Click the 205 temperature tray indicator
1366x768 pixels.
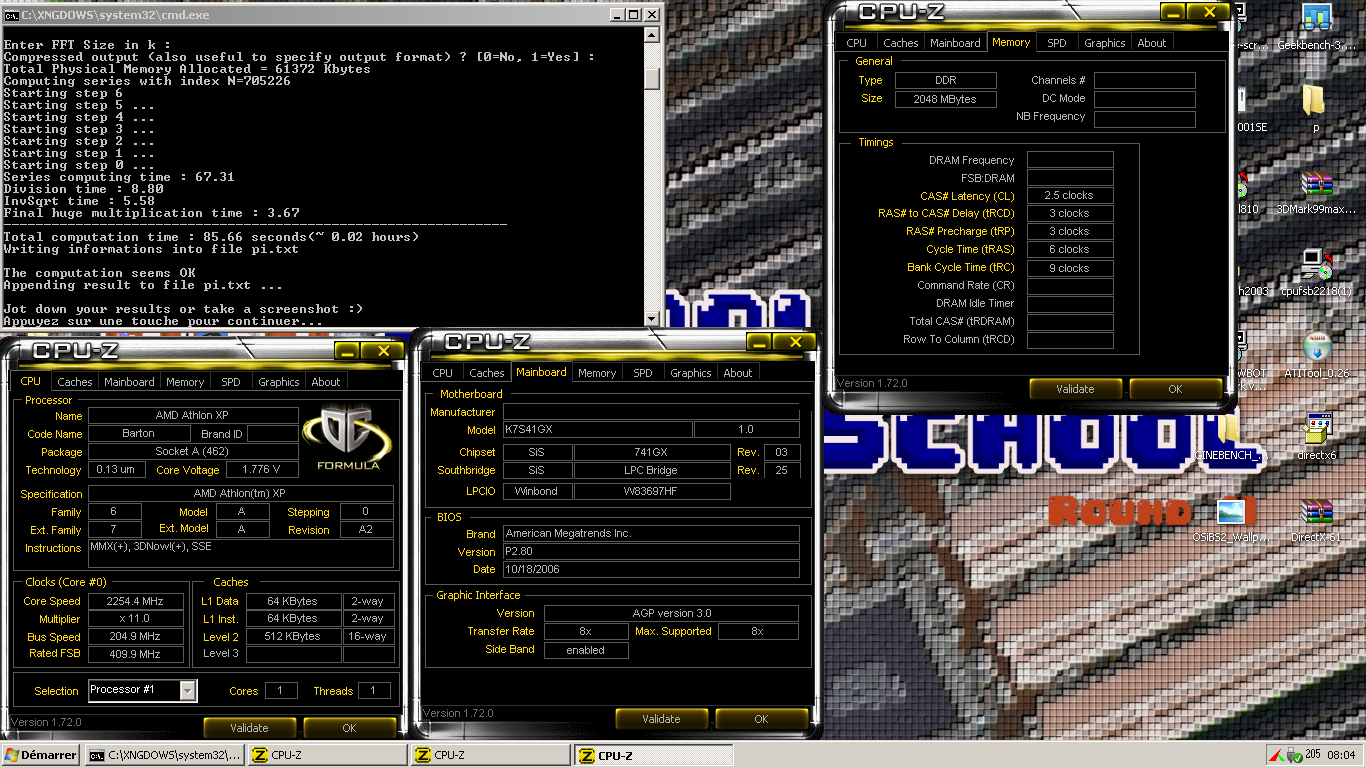pyautogui.click(x=1312, y=755)
